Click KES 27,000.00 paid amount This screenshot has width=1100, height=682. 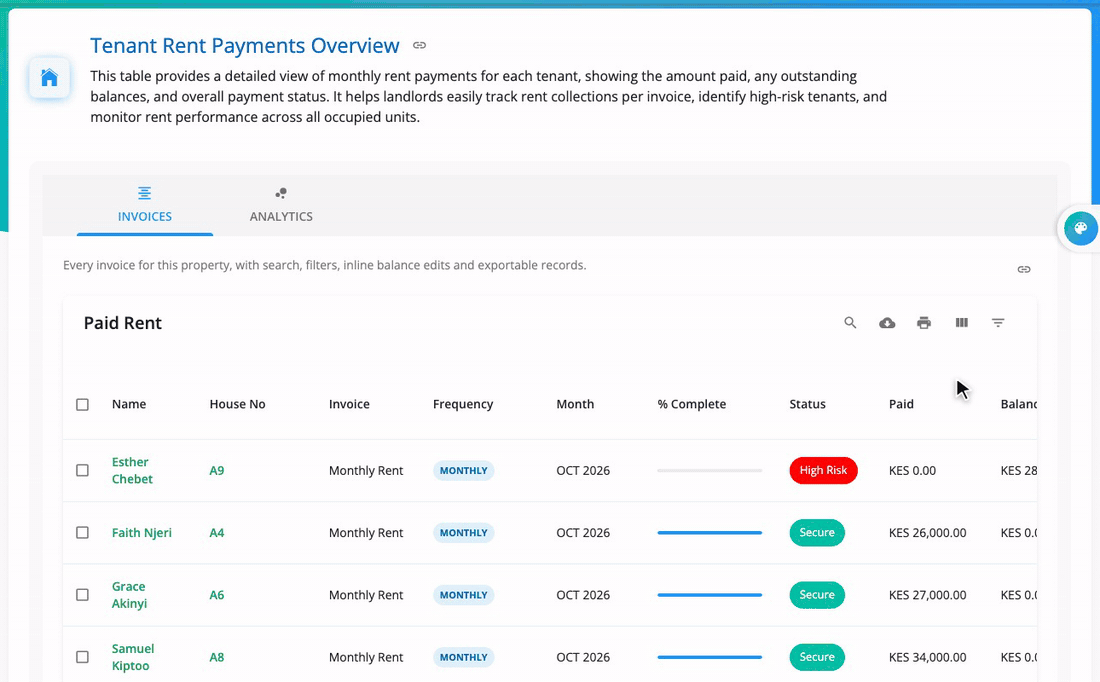pos(927,595)
